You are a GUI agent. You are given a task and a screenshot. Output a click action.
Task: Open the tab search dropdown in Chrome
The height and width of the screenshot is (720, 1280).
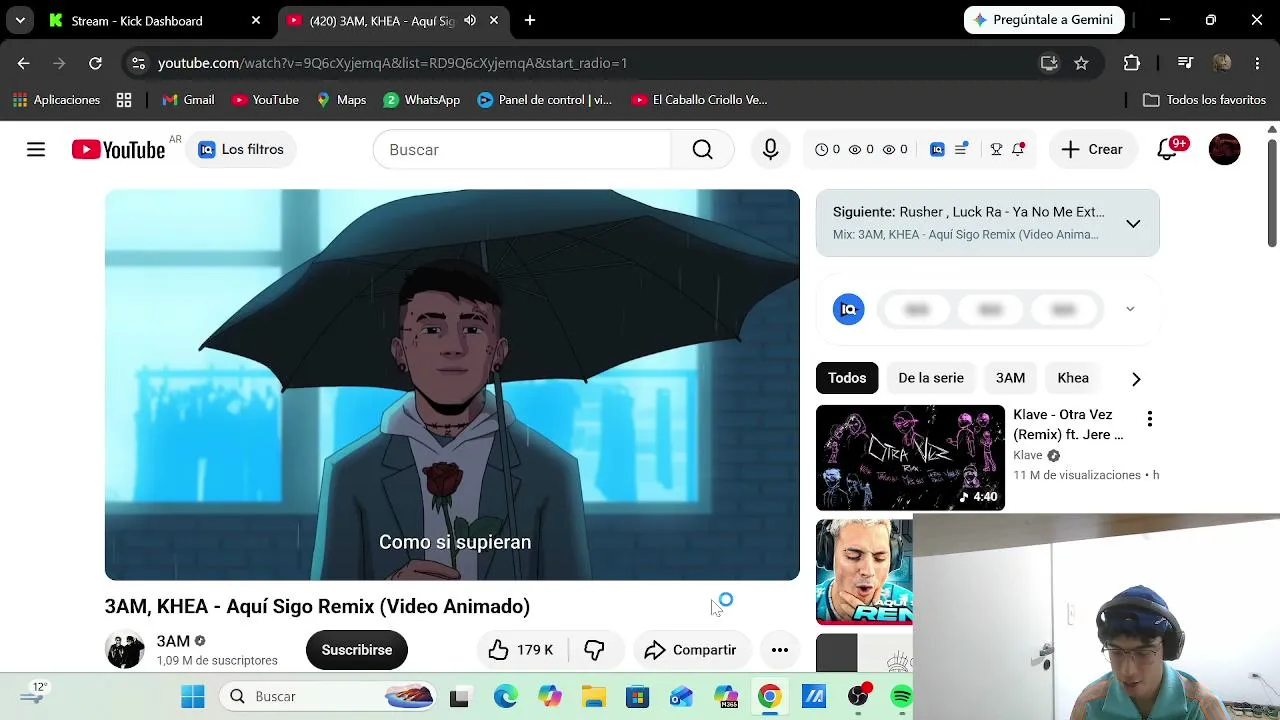point(20,20)
